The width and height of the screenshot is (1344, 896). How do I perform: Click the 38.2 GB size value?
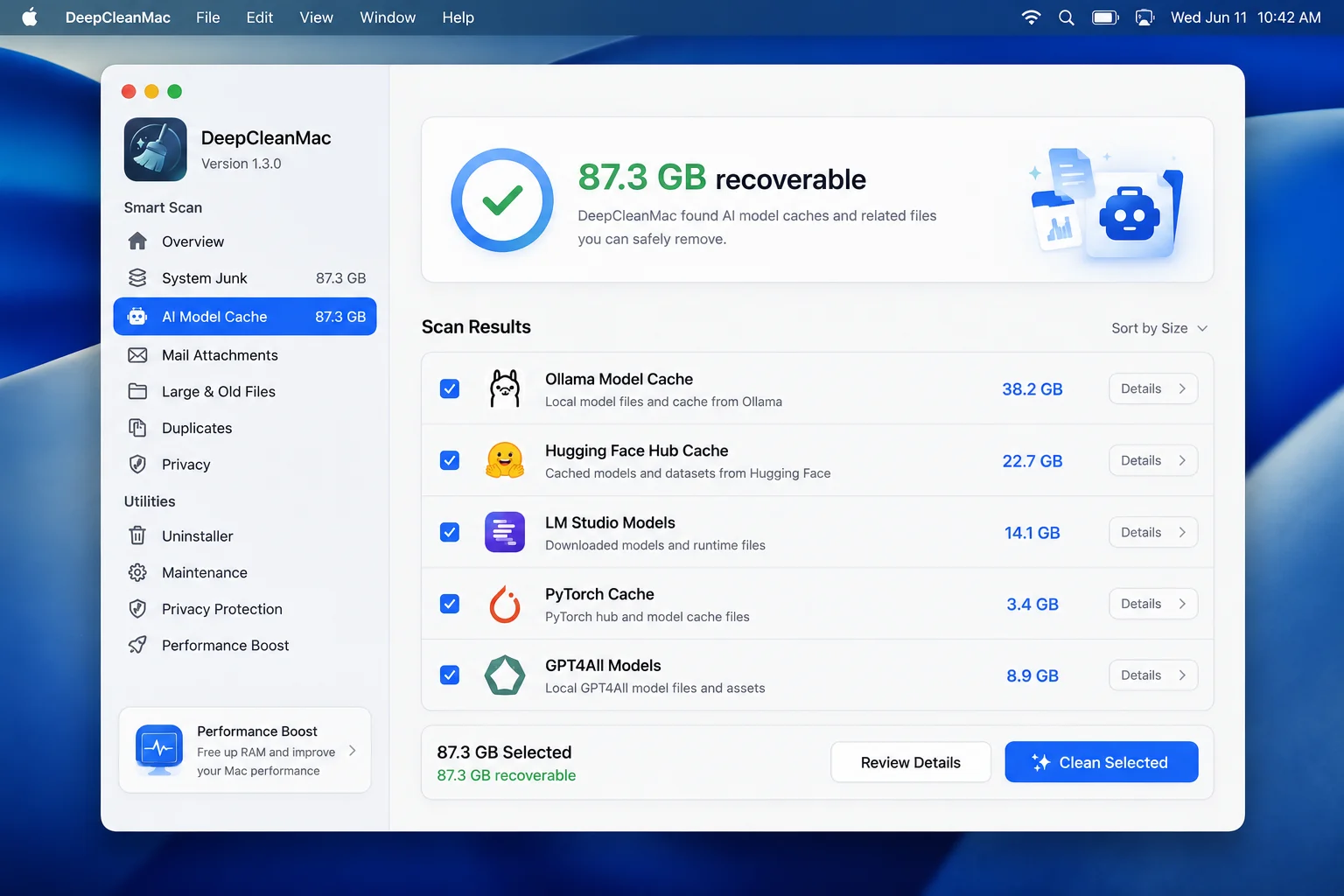[1032, 389]
